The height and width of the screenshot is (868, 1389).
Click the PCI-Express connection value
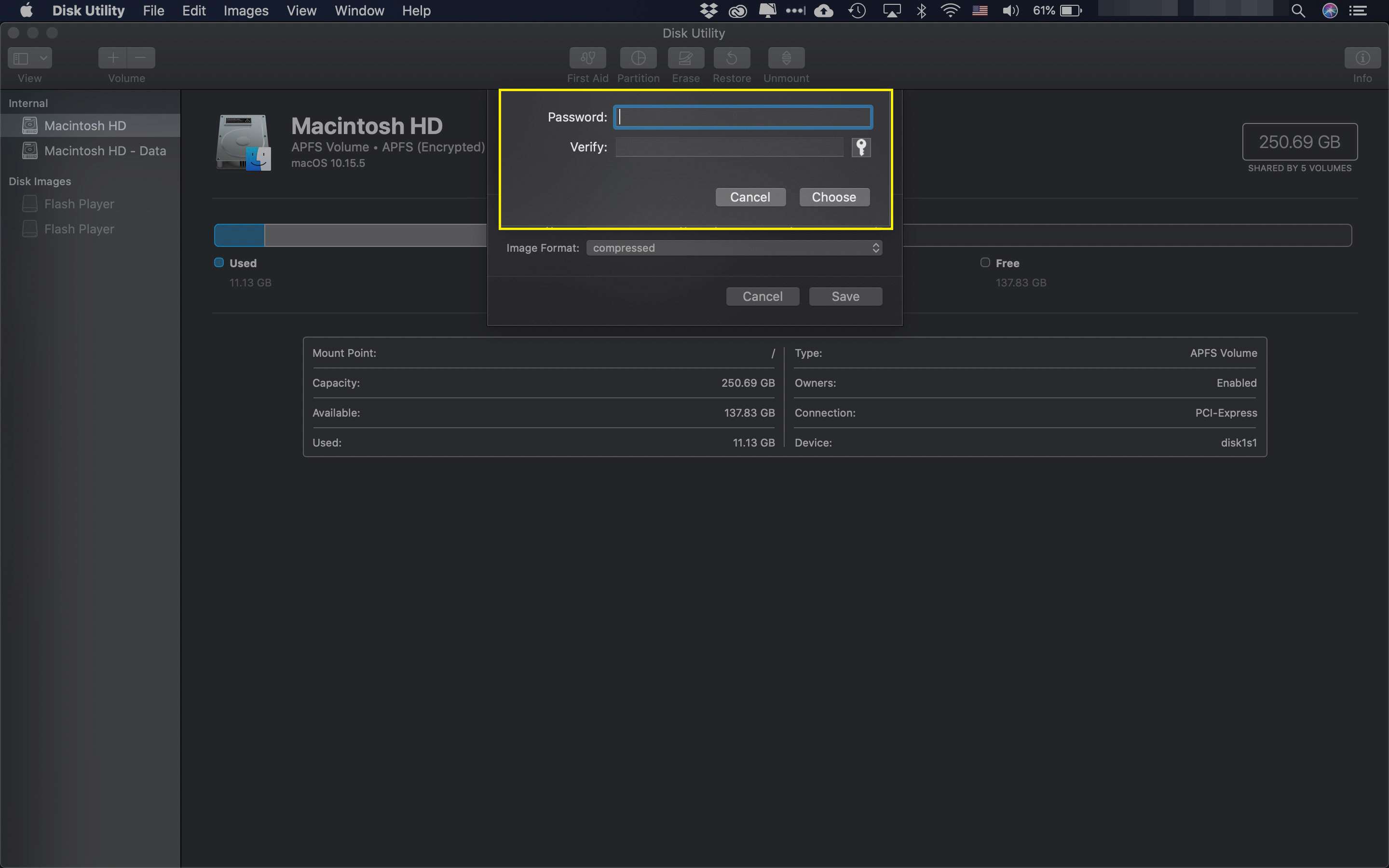coord(1226,413)
